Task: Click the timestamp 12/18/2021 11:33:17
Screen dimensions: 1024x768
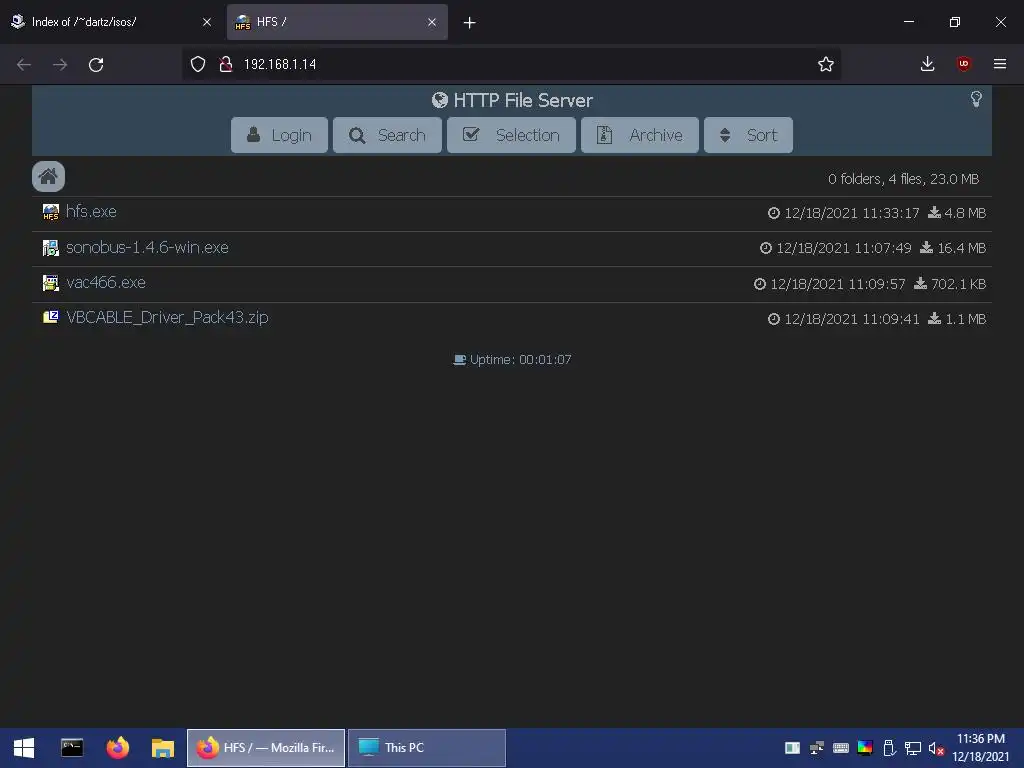Action: click(x=852, y=213)
